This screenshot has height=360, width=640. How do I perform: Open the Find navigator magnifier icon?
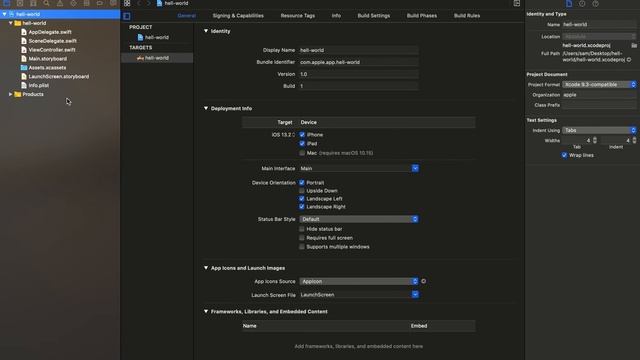click(47, 3)
